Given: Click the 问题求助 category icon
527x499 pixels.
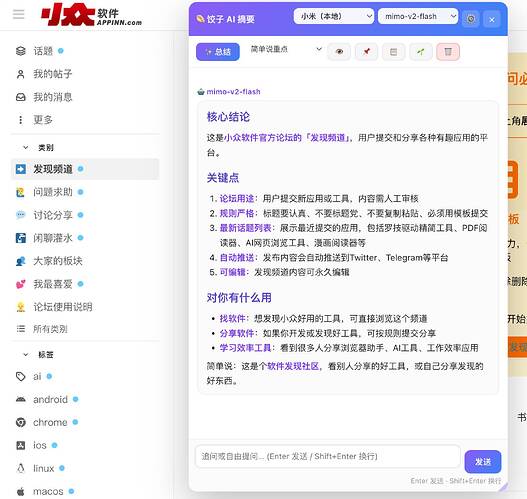Looking at the screenshot, I should [21, 192].
